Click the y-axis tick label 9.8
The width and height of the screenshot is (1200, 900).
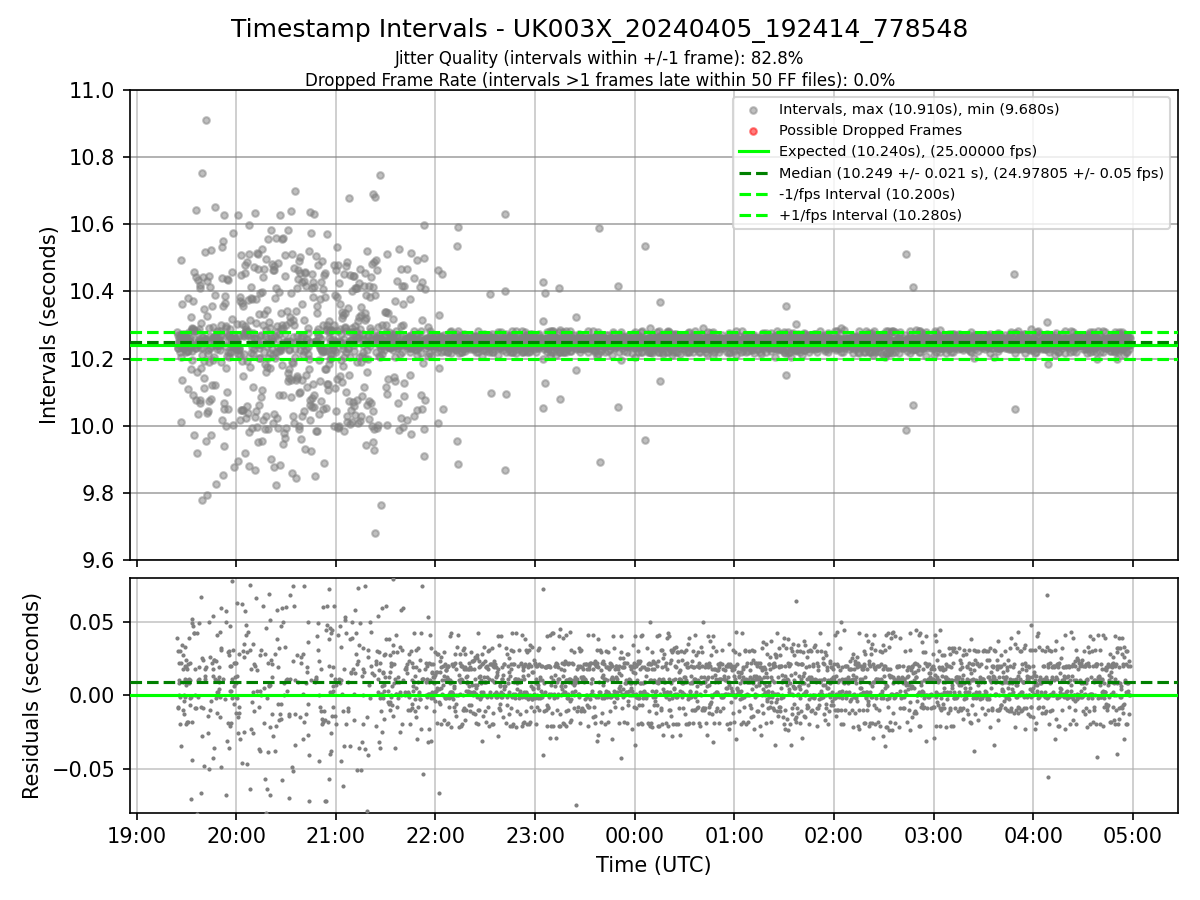coord(100,493)
